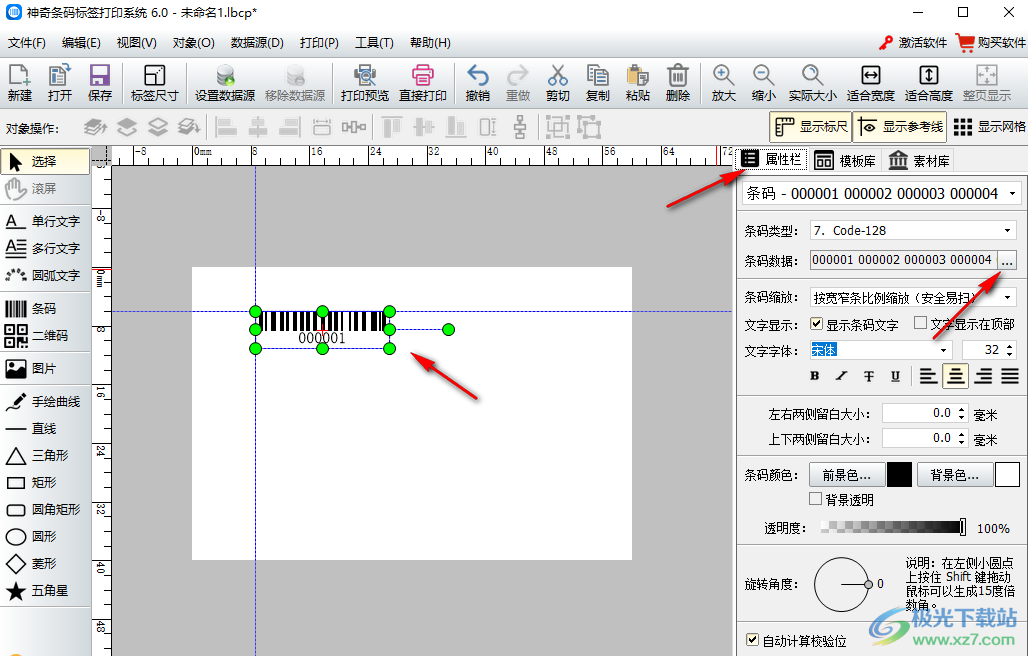Switch to the 模板库 tab
The height and width of the screenshot is (656, 1028).
pyautogui.click(x=845, y=161)
